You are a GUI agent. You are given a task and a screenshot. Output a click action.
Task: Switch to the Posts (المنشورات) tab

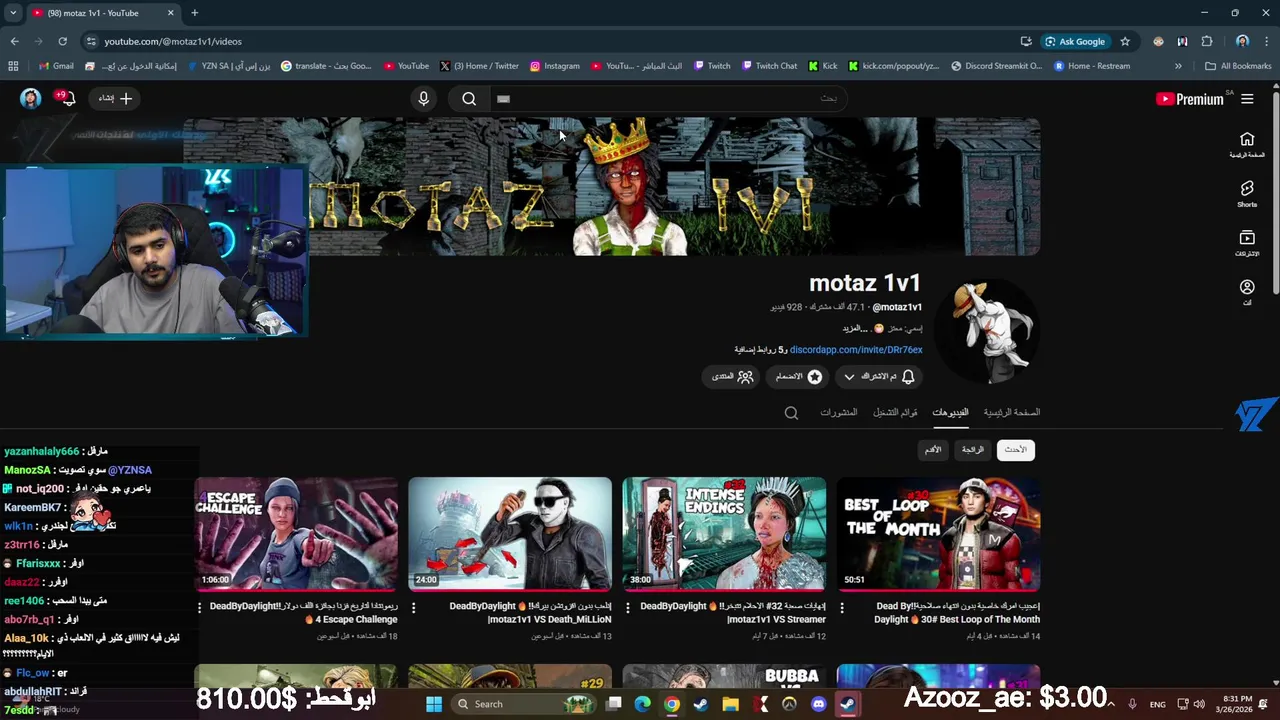(838, 412)
